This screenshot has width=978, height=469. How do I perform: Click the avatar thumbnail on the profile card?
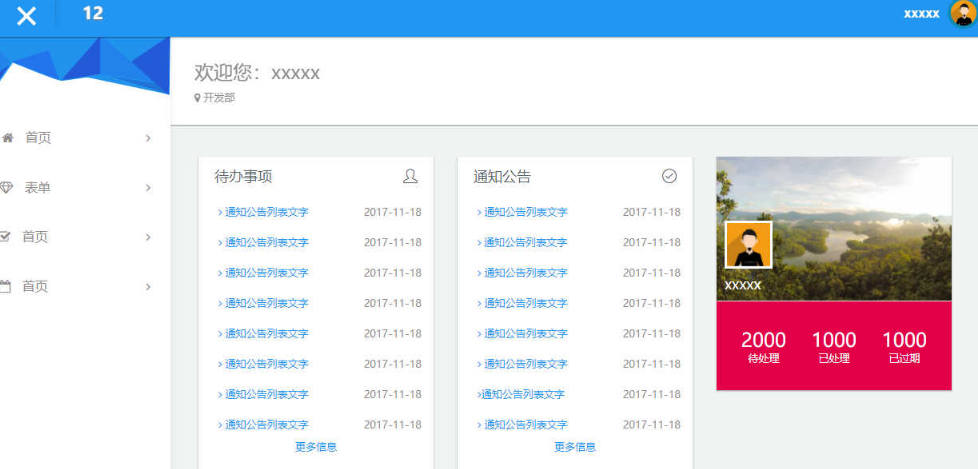tap(748, 245)
